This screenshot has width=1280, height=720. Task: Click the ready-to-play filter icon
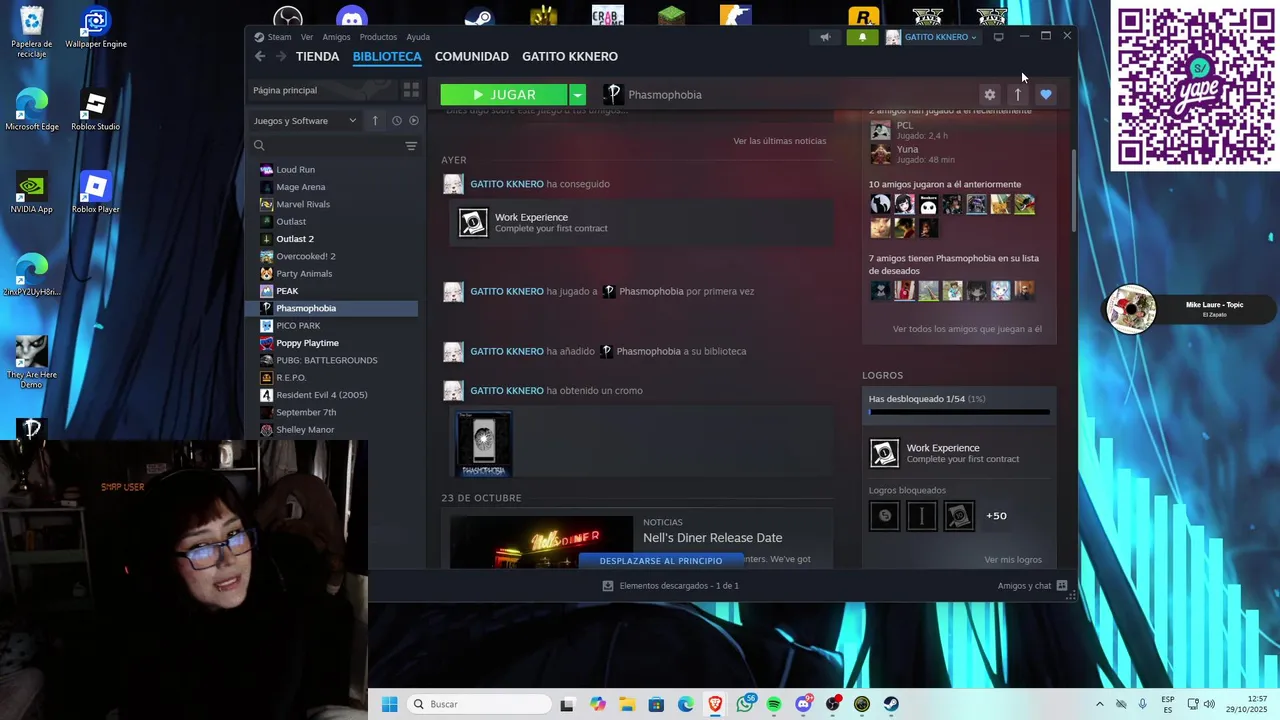pyautogui.click(x=414, y=120)
